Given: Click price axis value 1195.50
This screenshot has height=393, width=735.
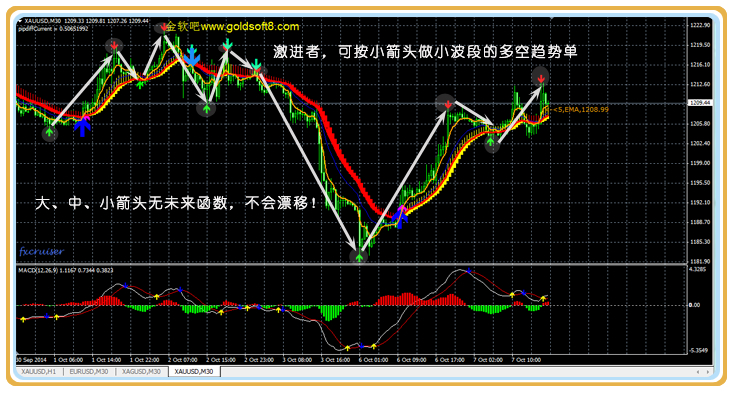Looking at the screenshot, I should pyautogui.click(x=700, y=183).
